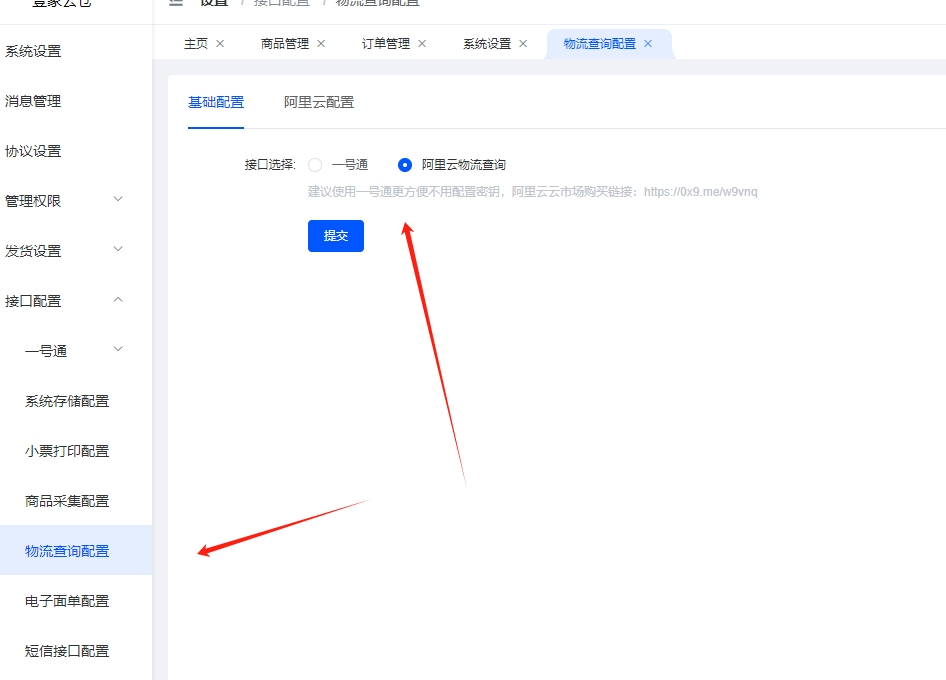Open the 基础配置 tab

coord(216,103)
